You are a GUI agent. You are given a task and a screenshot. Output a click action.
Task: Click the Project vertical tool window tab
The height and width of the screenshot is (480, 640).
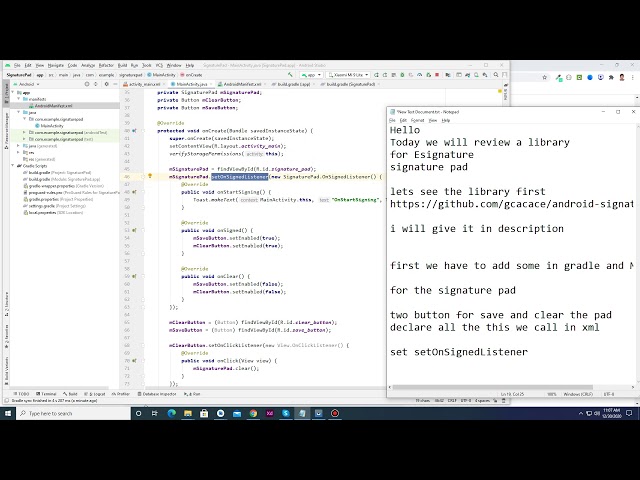(x=6, y=93)
